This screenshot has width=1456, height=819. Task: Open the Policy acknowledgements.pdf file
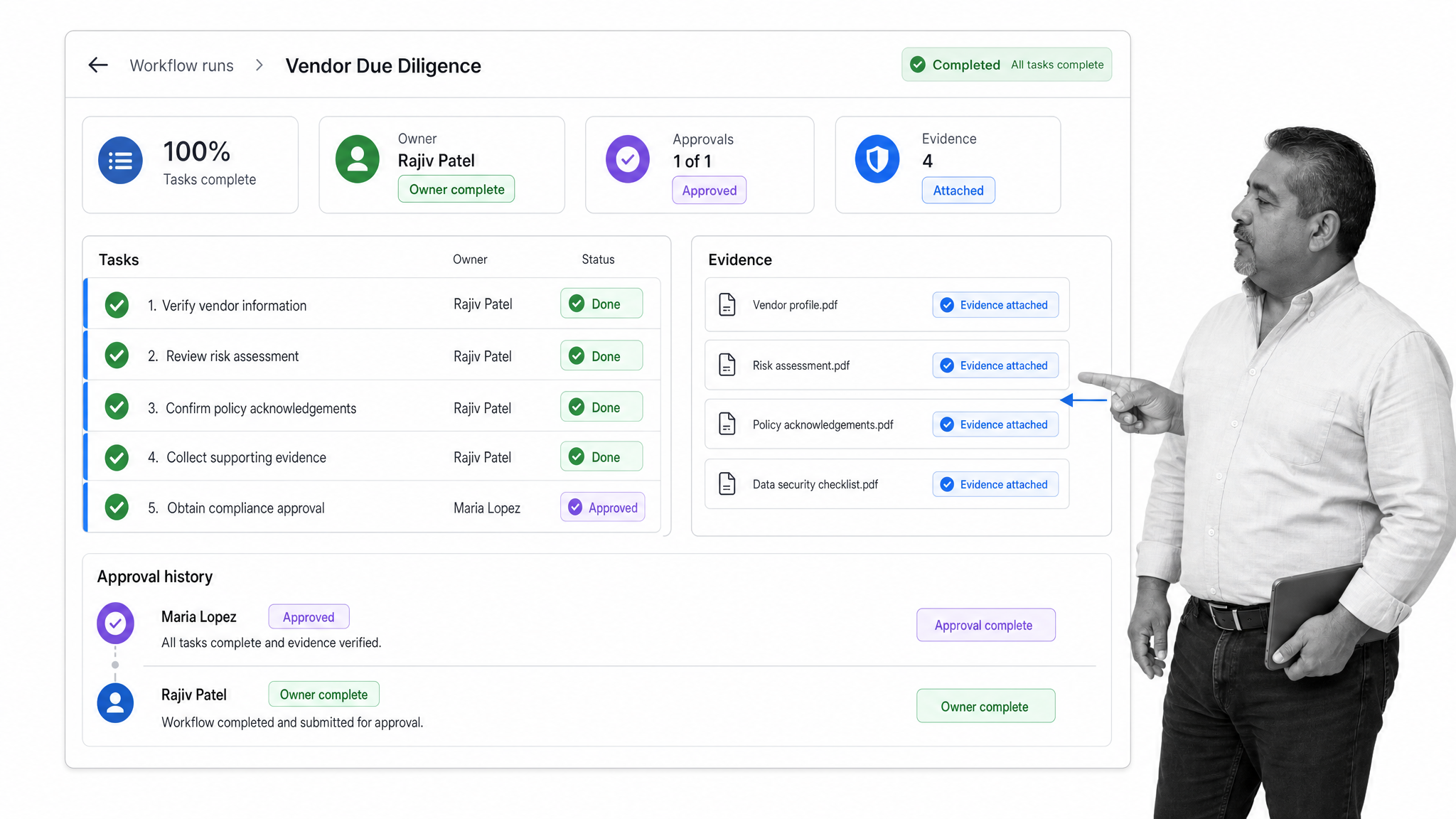[823, 424]
